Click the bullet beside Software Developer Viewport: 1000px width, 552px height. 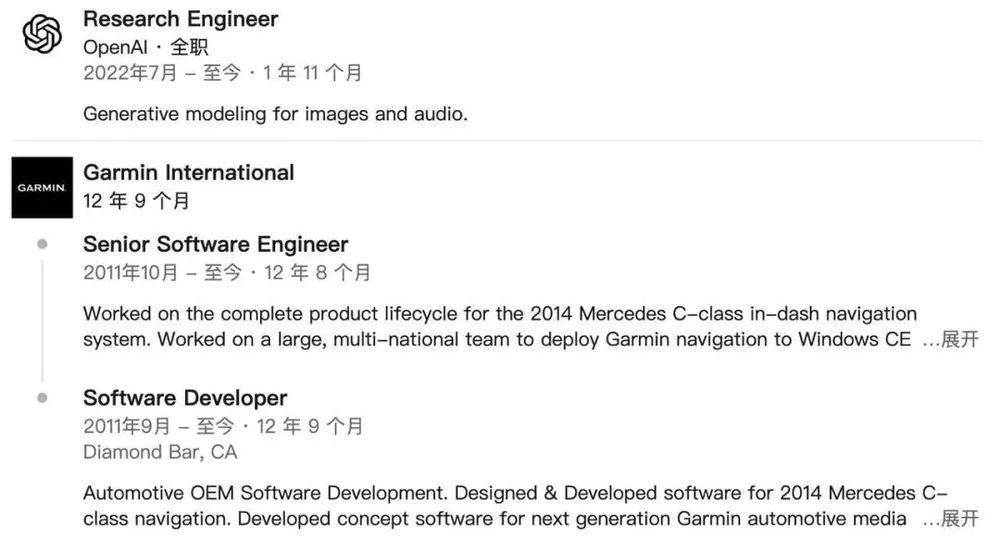click(42, 398)
